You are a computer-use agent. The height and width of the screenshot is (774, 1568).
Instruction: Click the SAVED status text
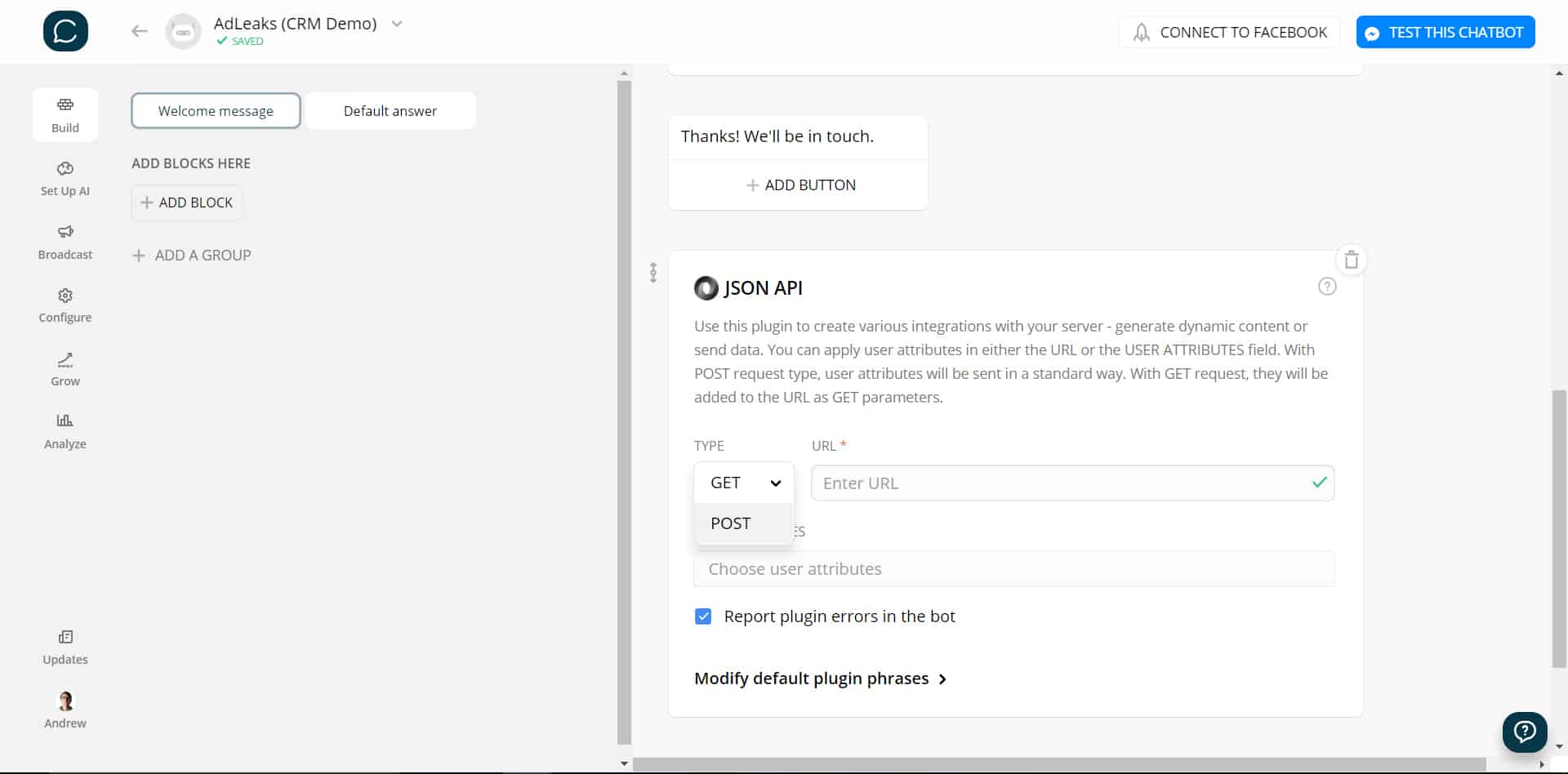click(247, 41)
